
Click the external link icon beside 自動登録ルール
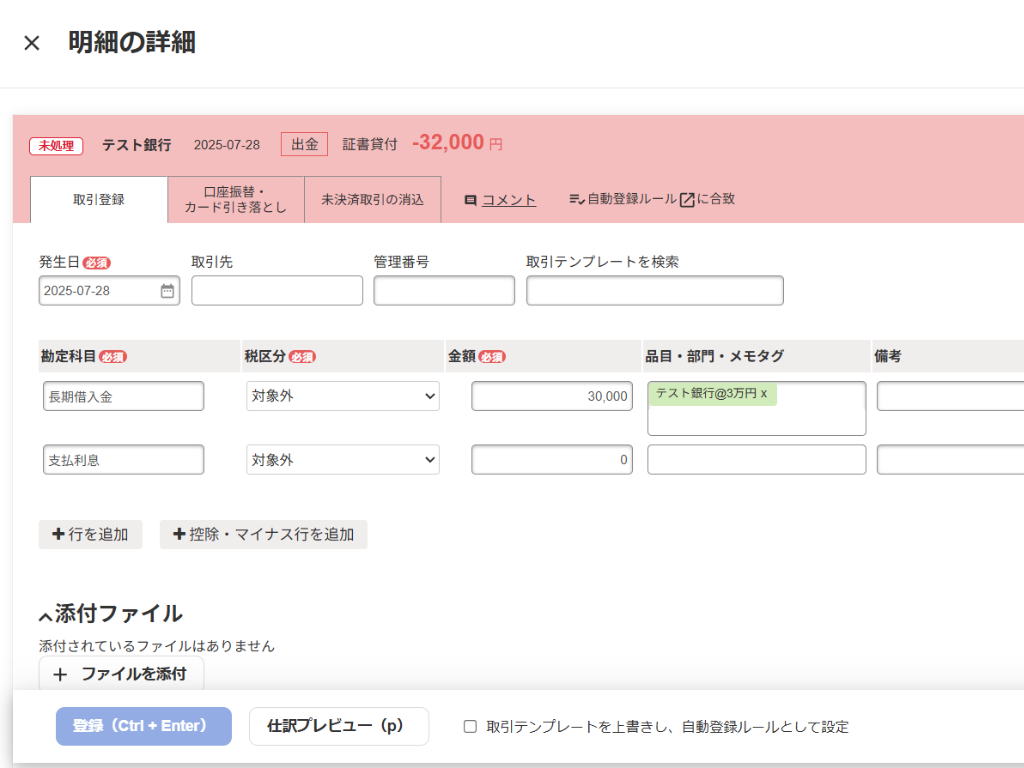687,200
